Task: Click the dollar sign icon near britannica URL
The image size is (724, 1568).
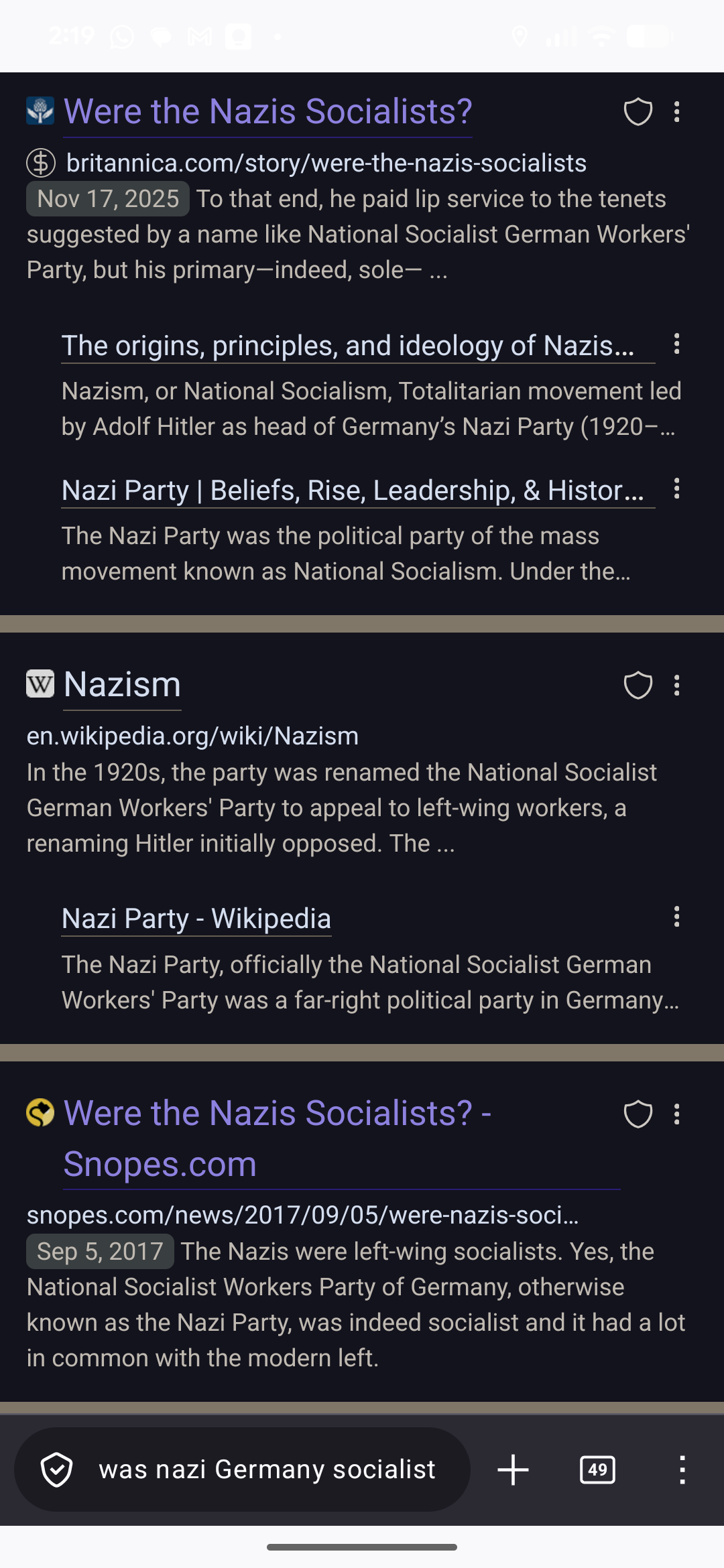Action: [x=41, y=163]
